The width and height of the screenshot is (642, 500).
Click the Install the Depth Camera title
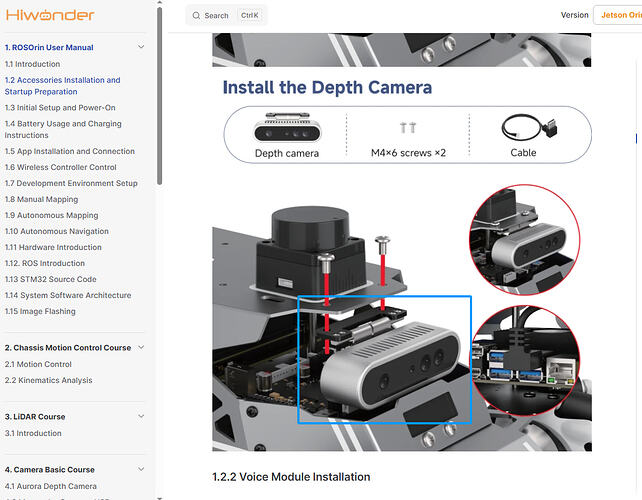327,88
